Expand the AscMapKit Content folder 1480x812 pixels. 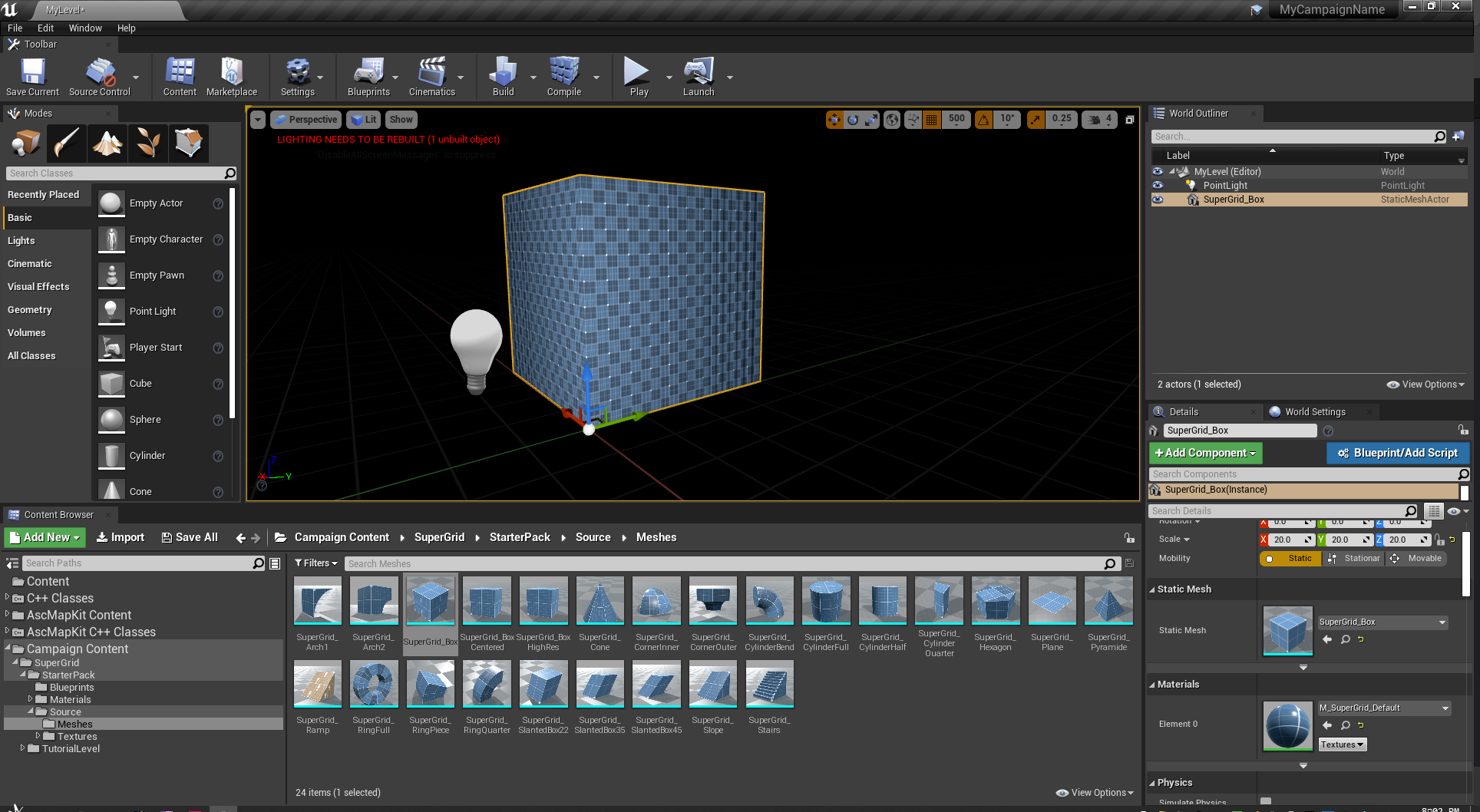pos(8,614)
